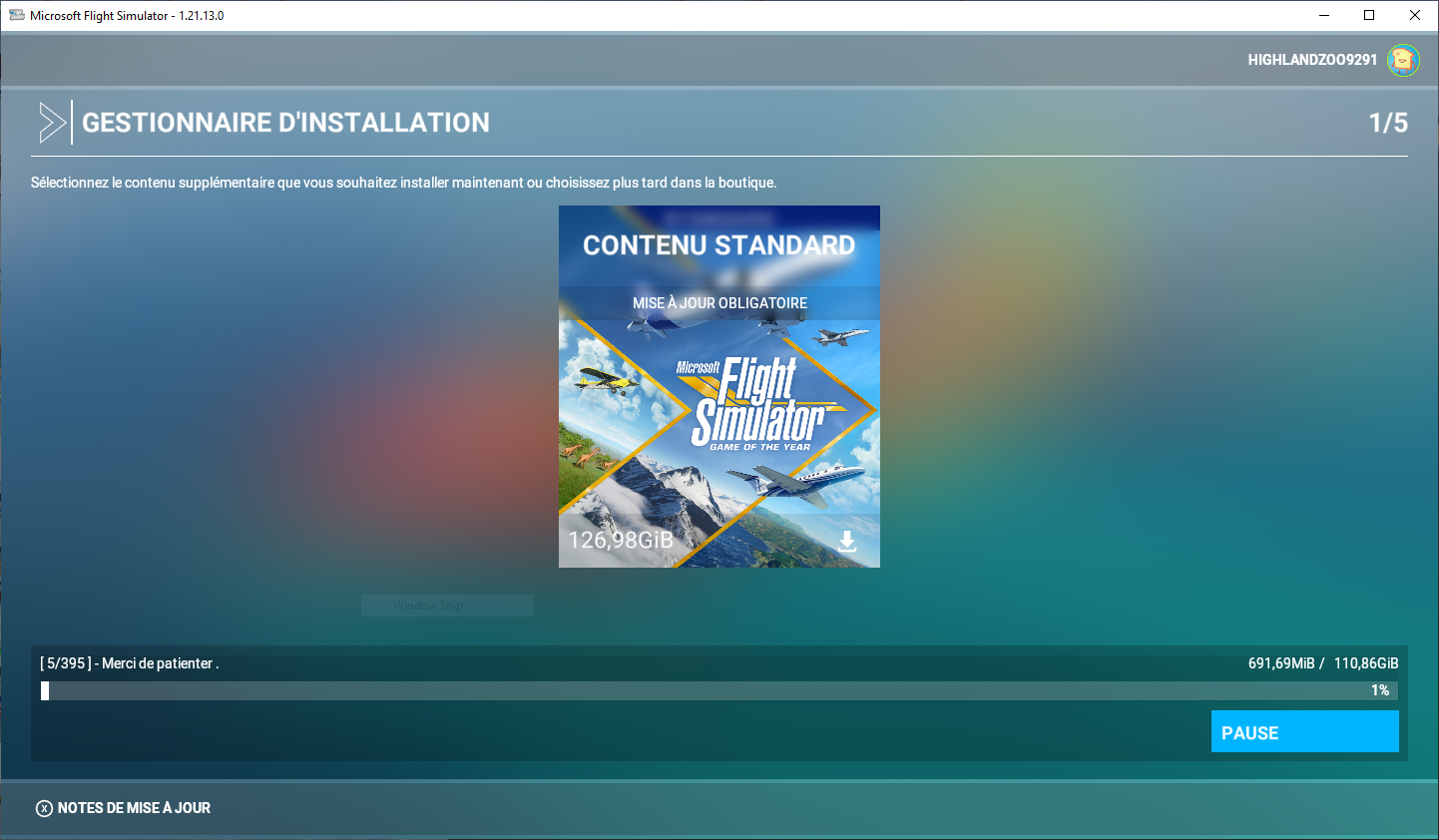Maximize the Flight Simulator window

click(x=1369, y=15)
